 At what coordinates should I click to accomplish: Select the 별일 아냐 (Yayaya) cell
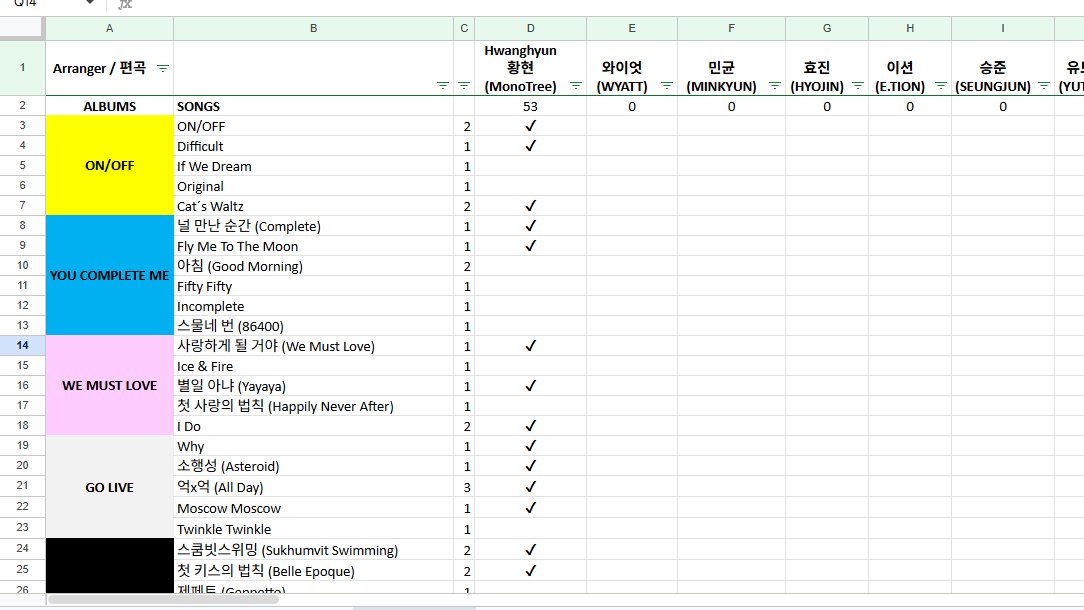313,386
